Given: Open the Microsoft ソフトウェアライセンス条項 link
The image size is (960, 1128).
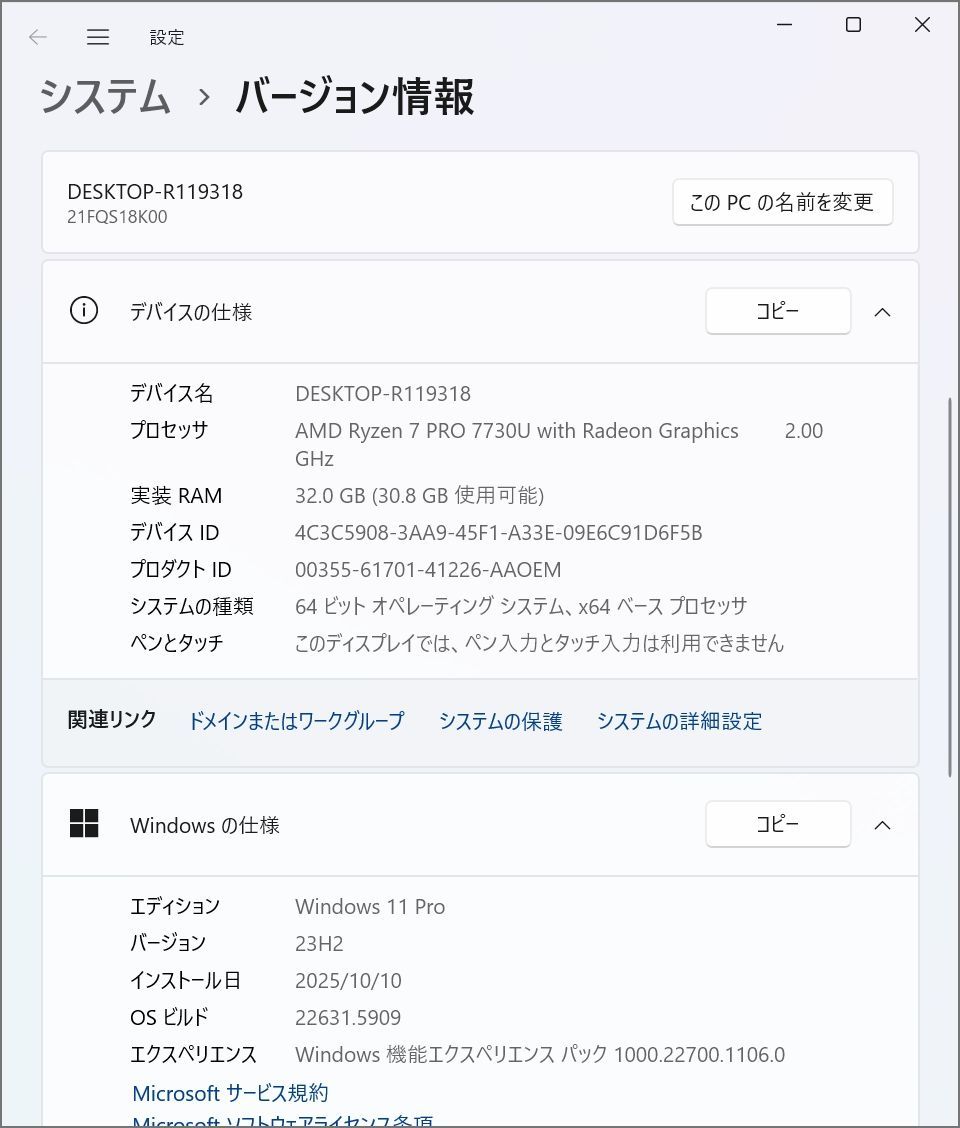Looking at the screenshot, I should coord(283,1121).
